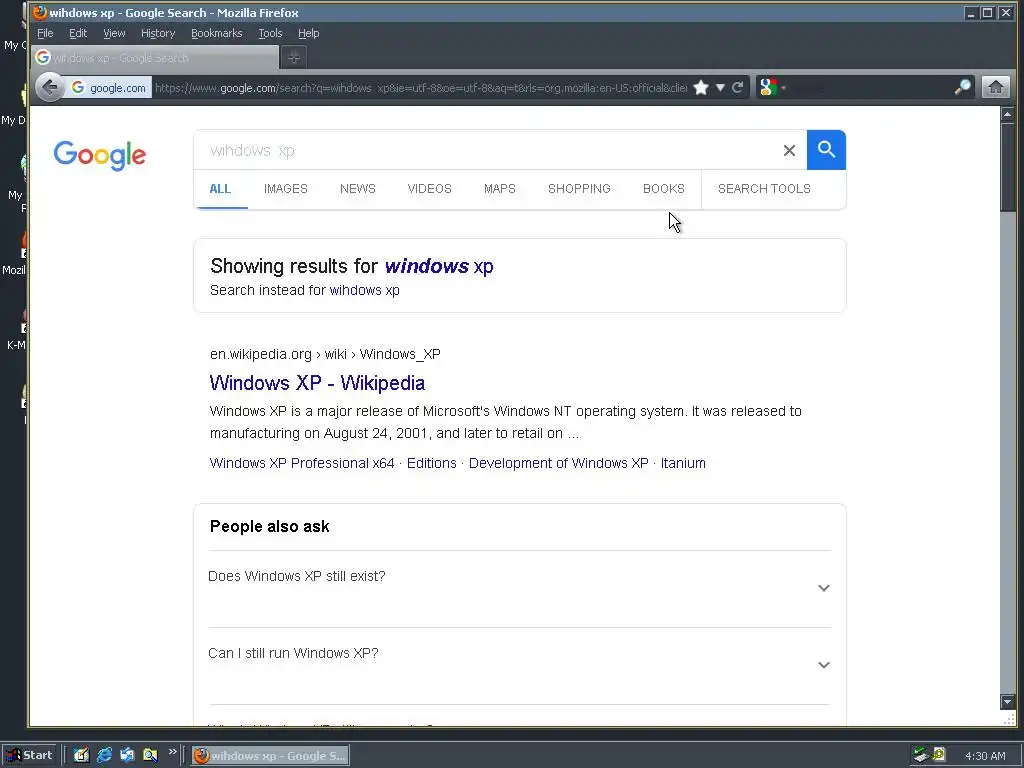This screenshot has width=1024, height=768.
Task: Open the 'Editions' sublink
Action: 432,463
